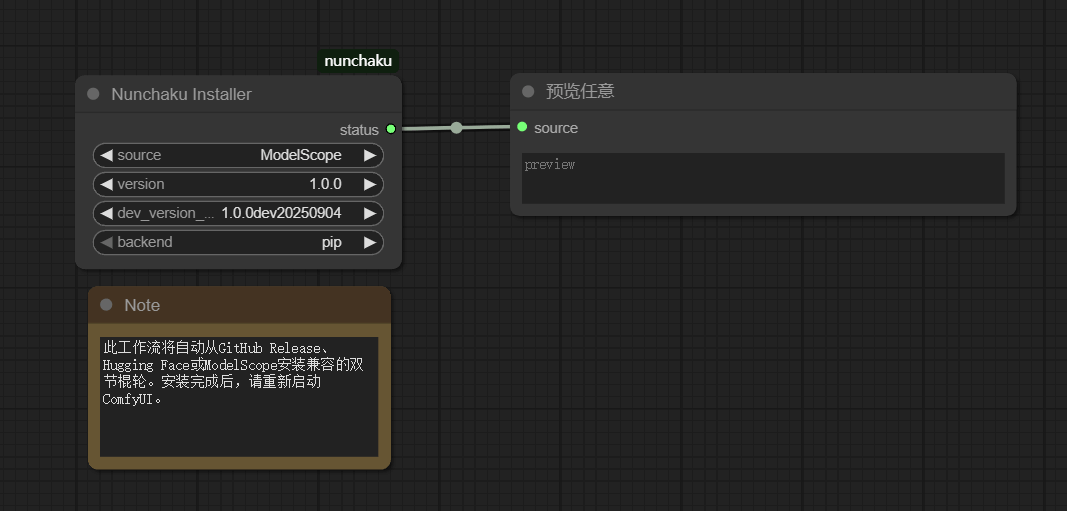Advance version past 1.0.0 with right arrow

click(x=370, y=184)
